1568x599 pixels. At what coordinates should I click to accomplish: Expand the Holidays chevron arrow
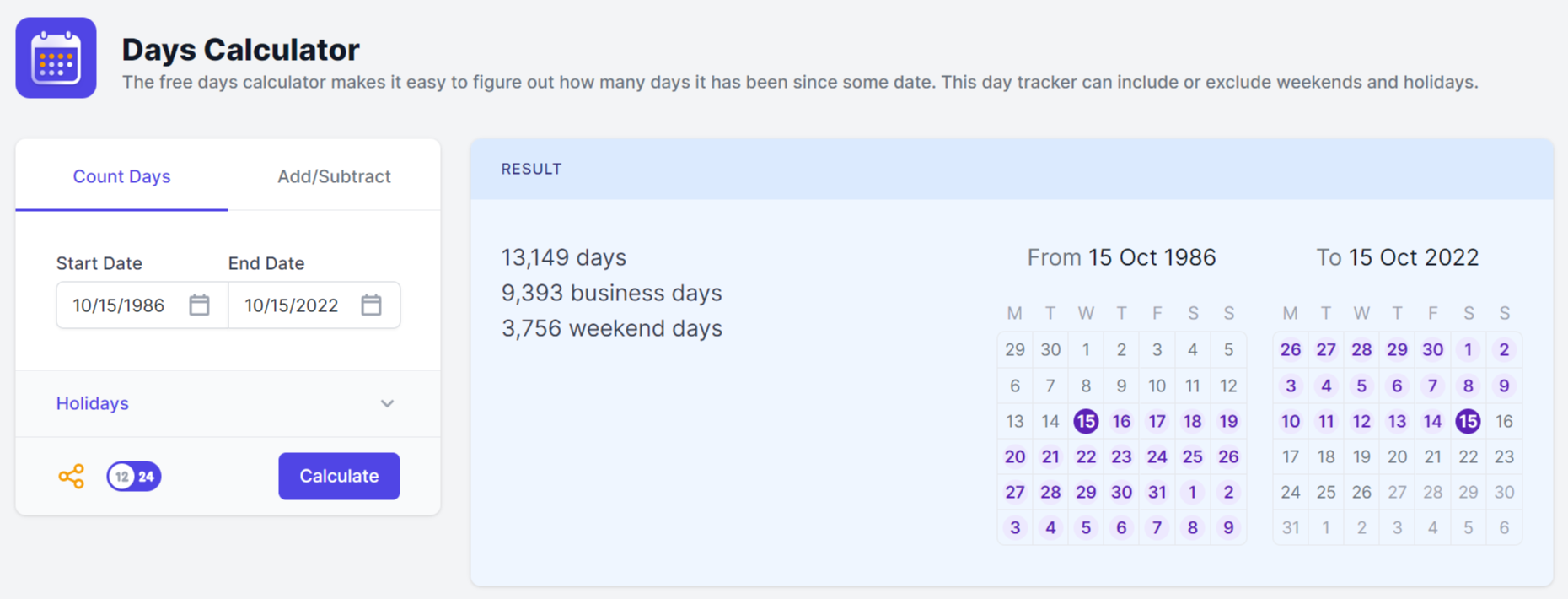(x=387, y=403)
